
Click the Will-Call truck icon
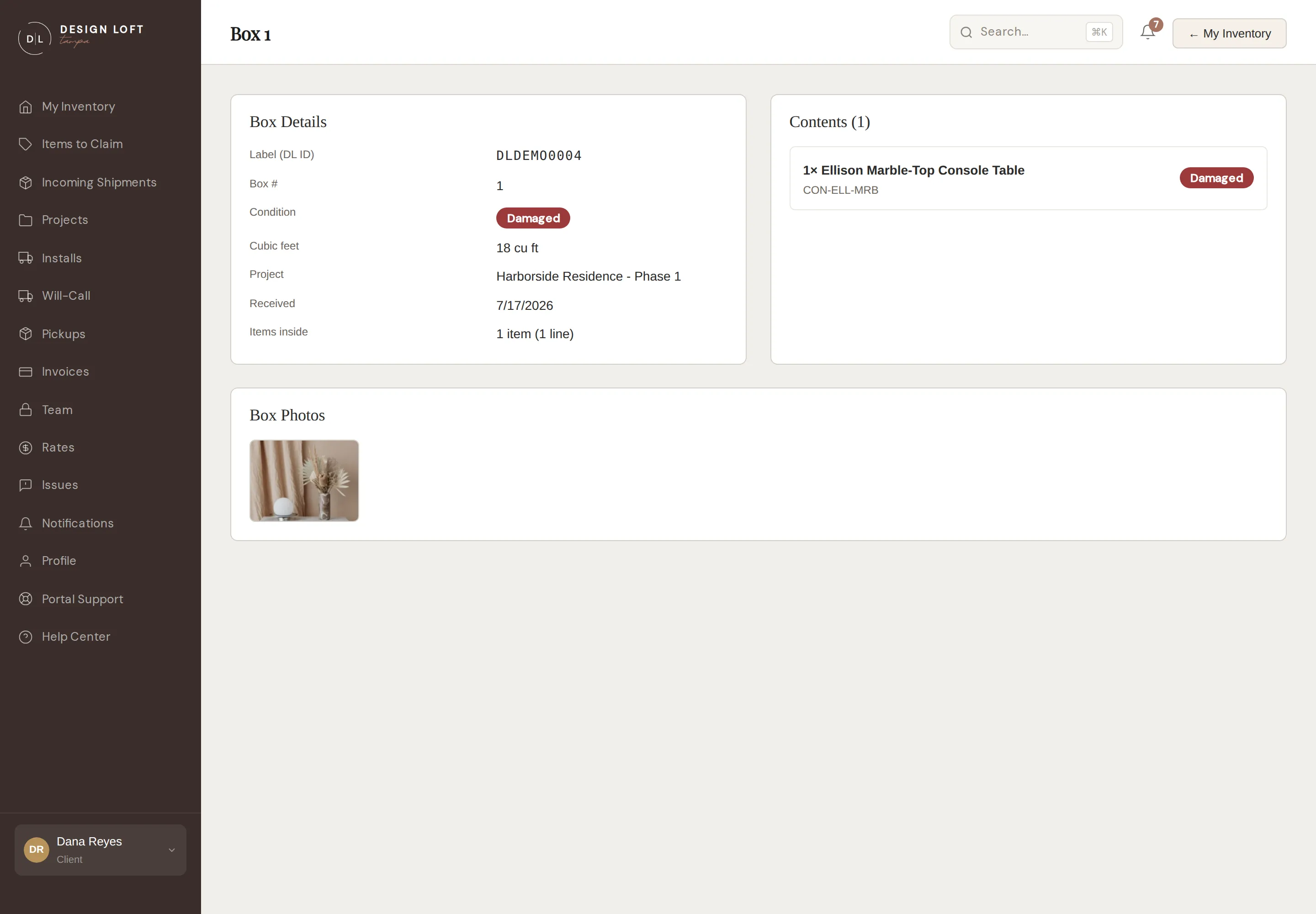[25, 296]
